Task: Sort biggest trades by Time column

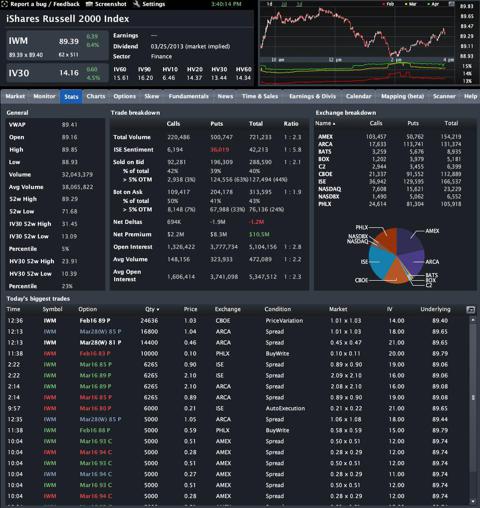Action: click(13, 309)
